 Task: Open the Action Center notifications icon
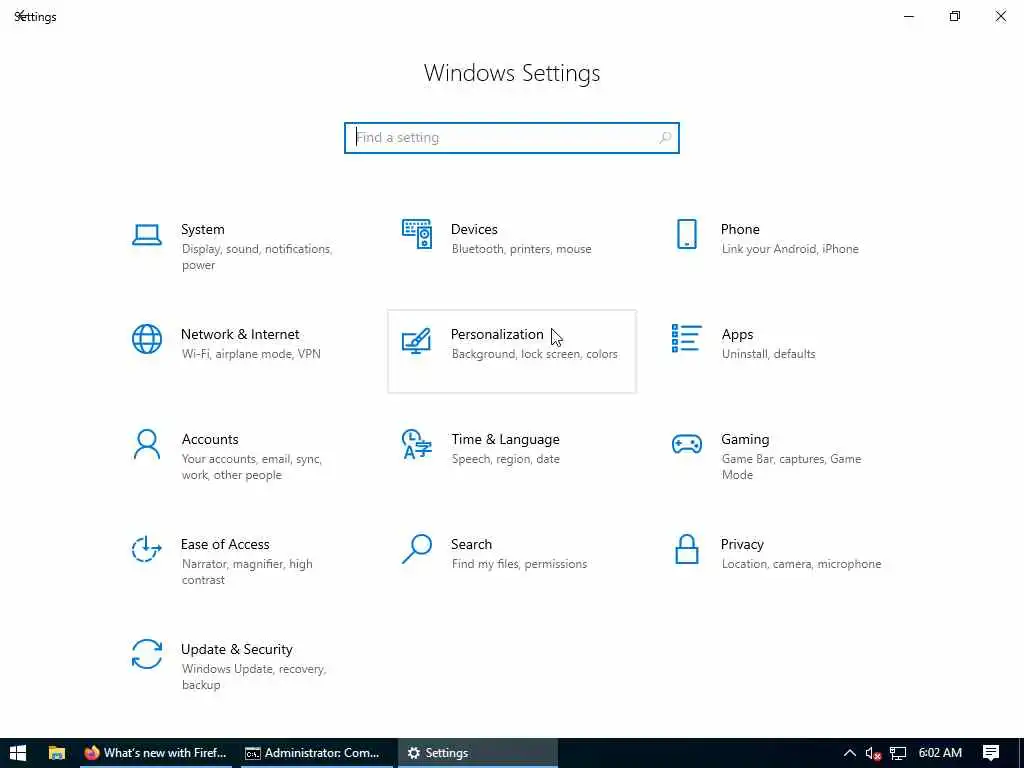pyautogui.click(x=991, y=753)
